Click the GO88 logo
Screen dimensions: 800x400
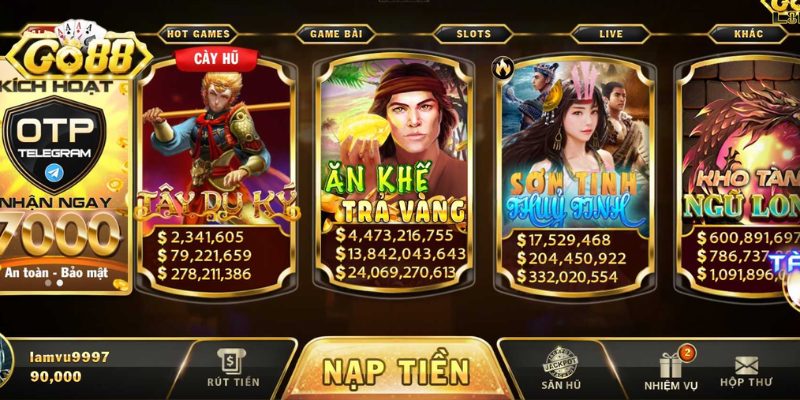pyautogui.click(x=78, y=55)
